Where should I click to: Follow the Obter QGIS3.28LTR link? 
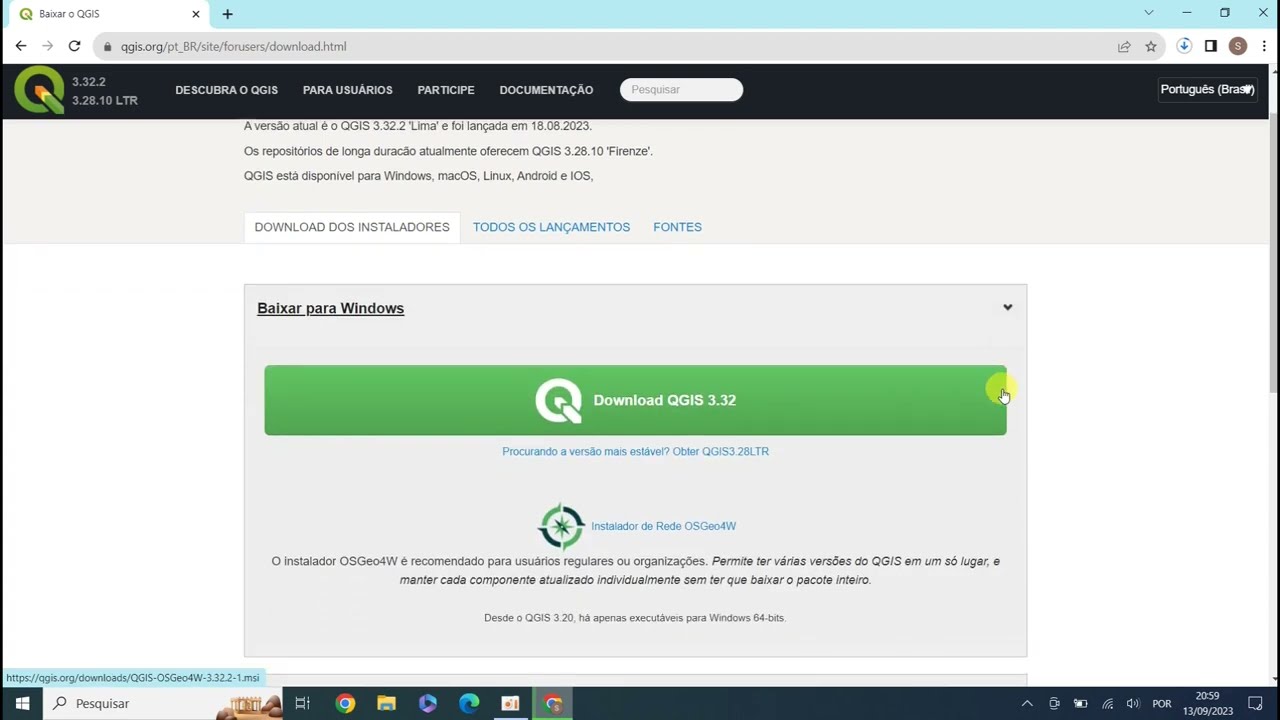point(721,451)
